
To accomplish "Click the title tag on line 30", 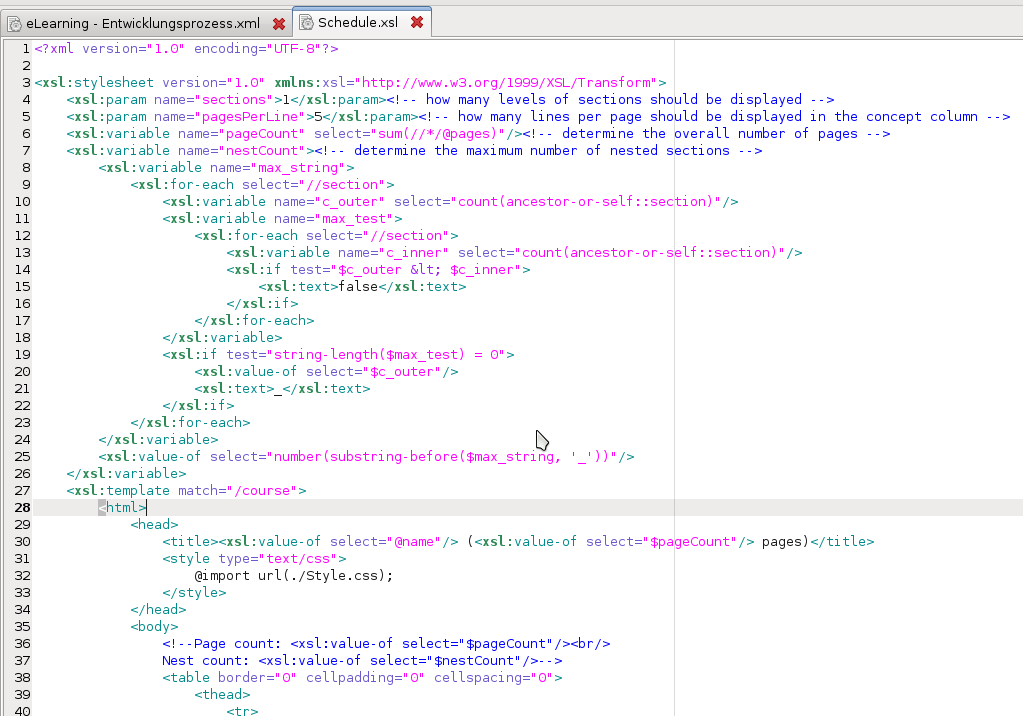I will coord(190,541).
